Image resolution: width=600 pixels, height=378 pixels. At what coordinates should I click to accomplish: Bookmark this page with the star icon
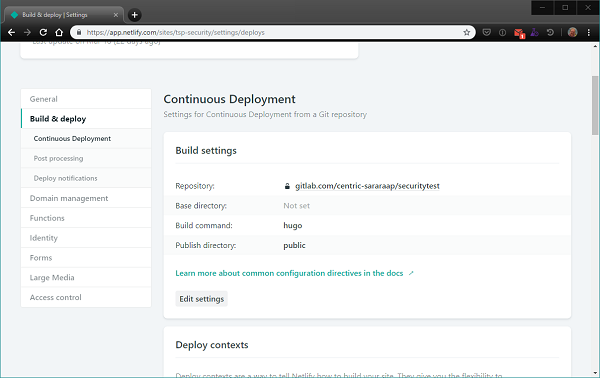point(466,33)
